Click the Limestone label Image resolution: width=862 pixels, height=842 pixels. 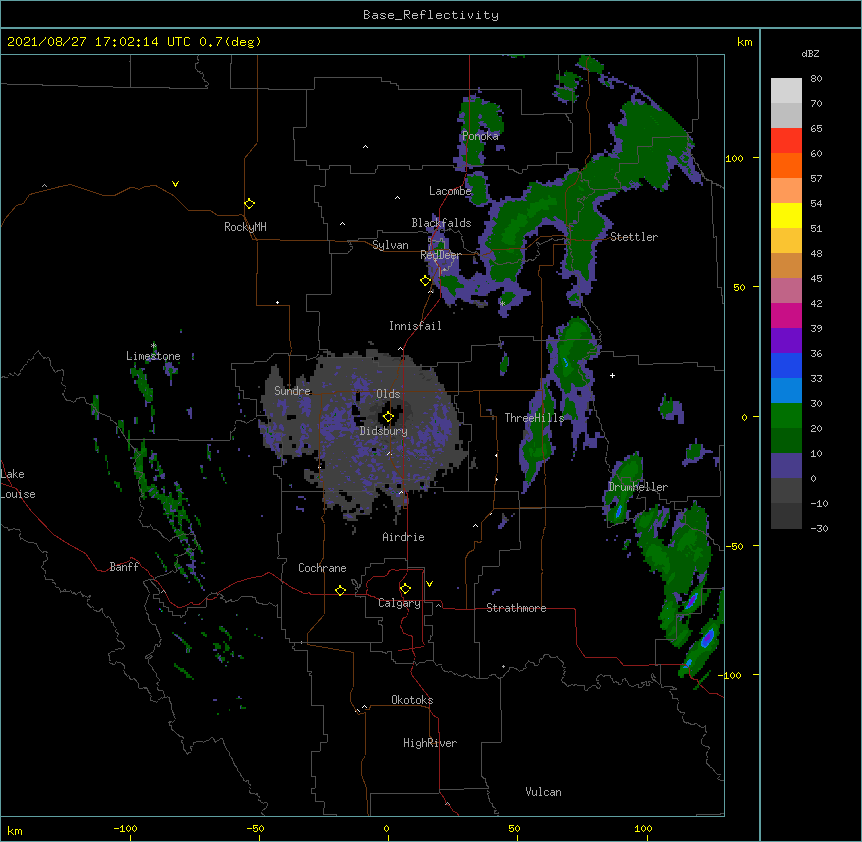(153, 356)
